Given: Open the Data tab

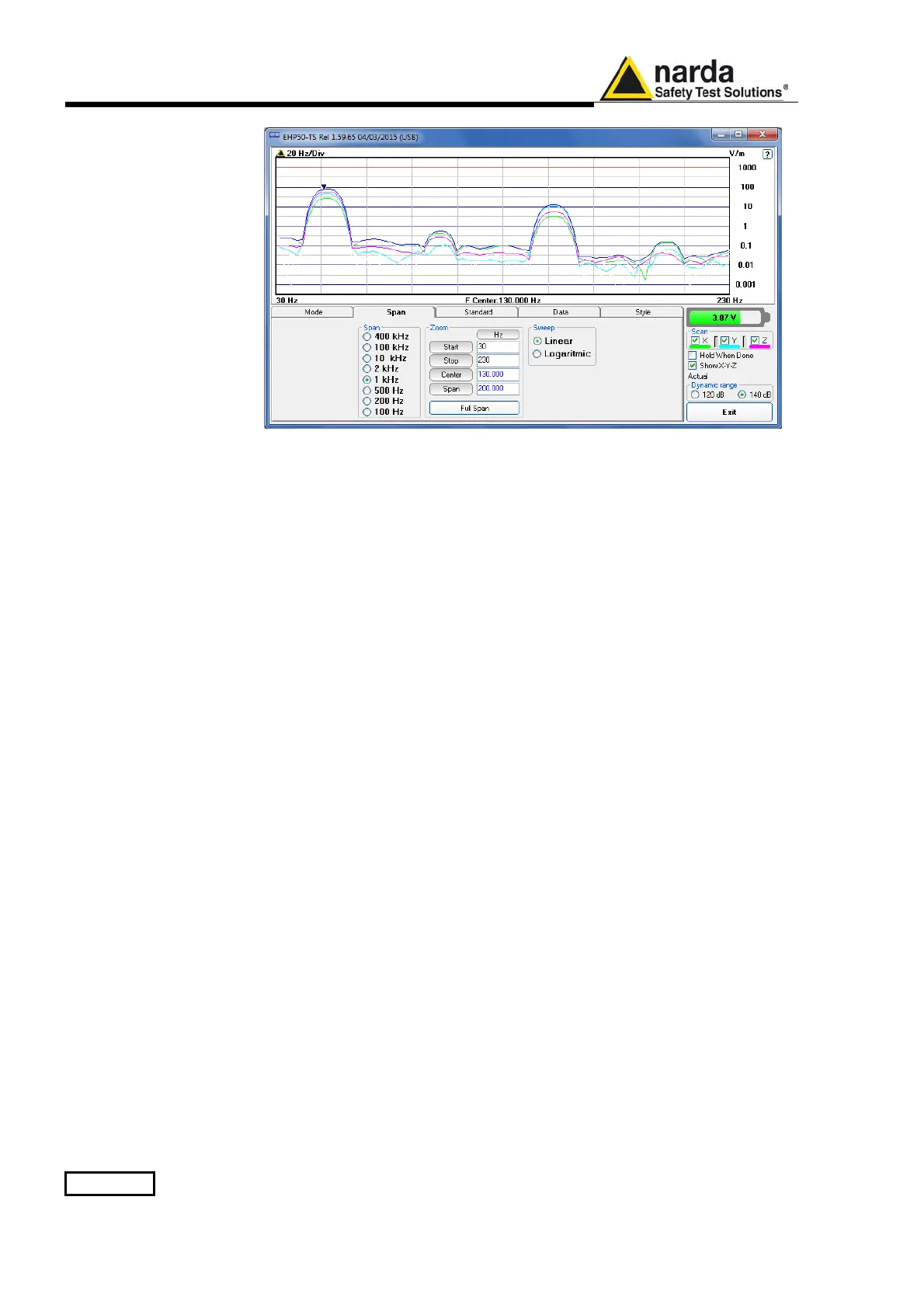Looking at the screenshot, I should click(x=561, y=312).
